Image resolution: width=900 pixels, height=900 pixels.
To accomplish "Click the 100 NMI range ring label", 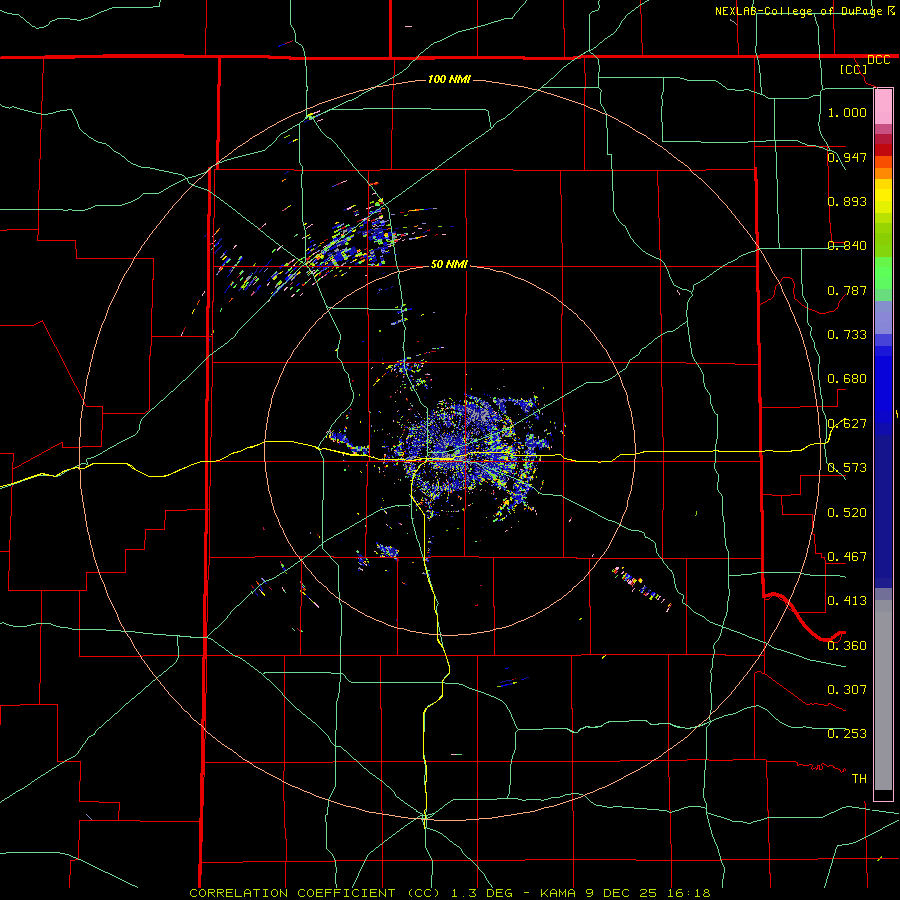I will [449, 79].
